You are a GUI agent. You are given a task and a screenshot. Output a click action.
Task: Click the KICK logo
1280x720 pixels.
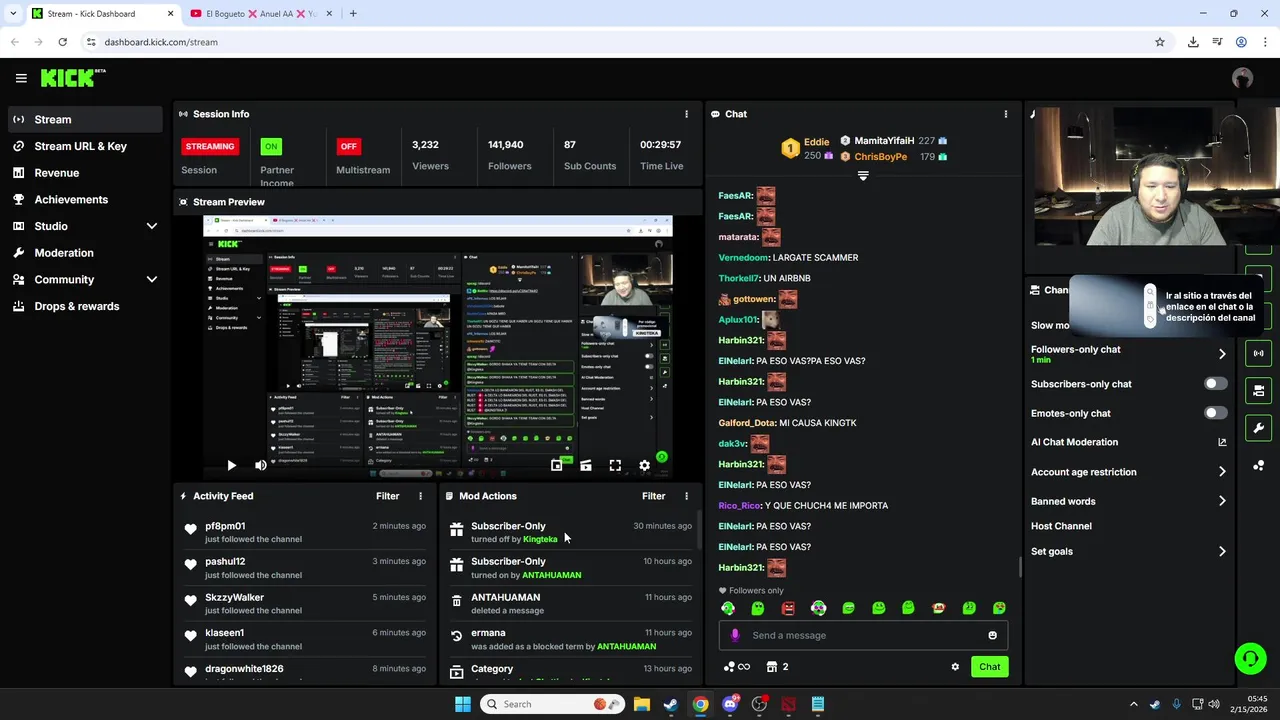coord(73,78)
